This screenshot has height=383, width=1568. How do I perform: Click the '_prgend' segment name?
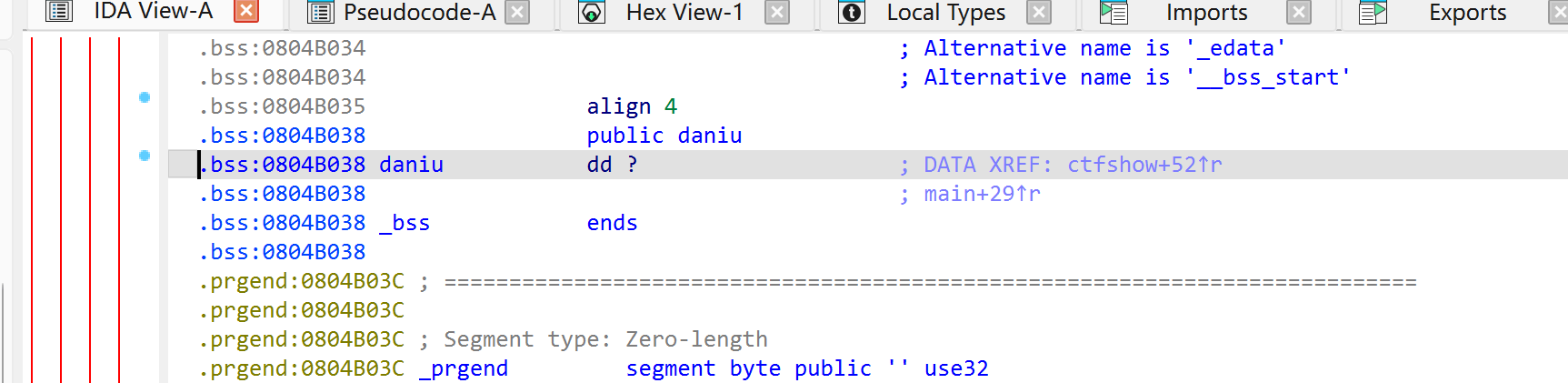click(463, 368)
